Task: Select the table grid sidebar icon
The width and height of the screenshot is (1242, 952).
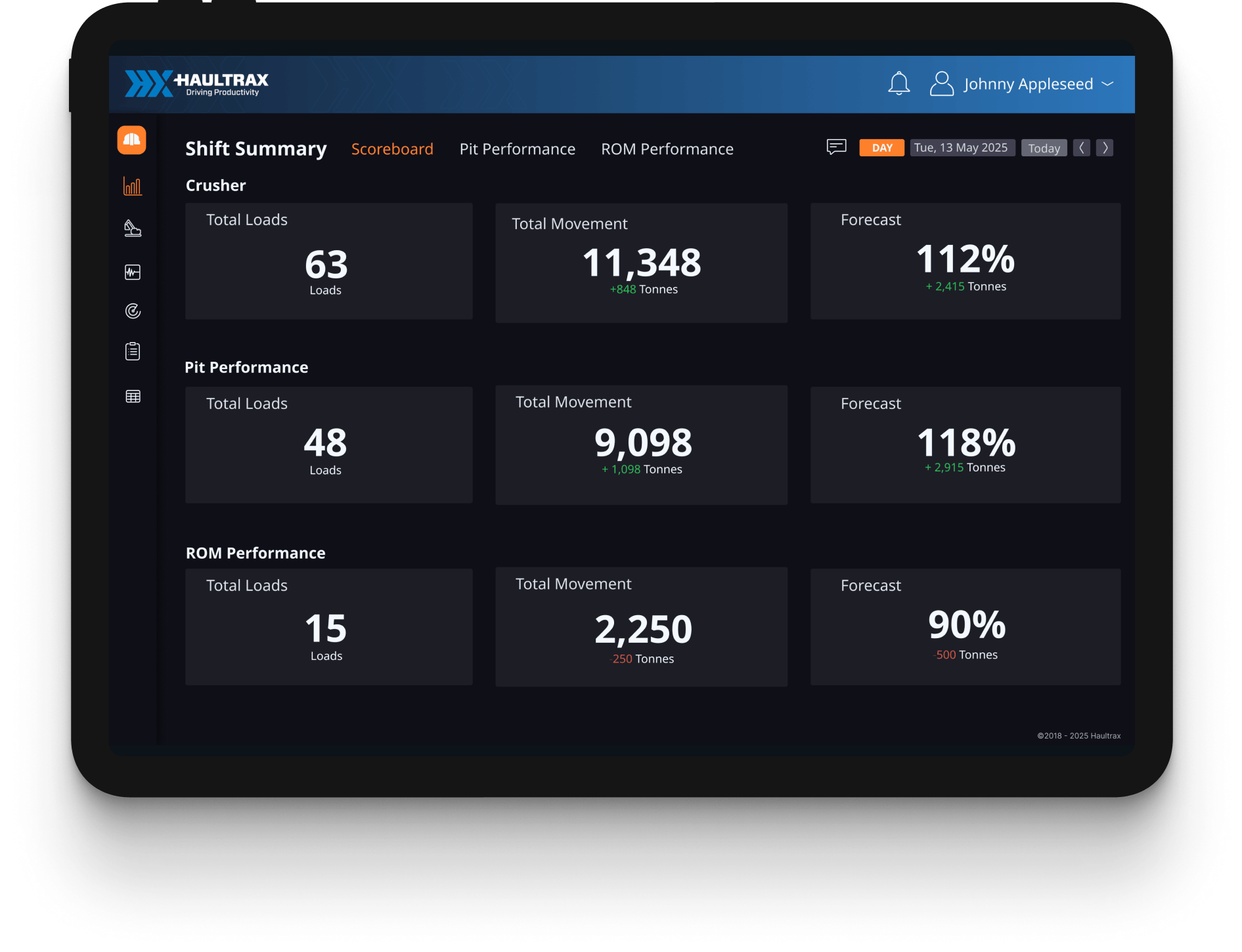Action: tap(133, 397)
